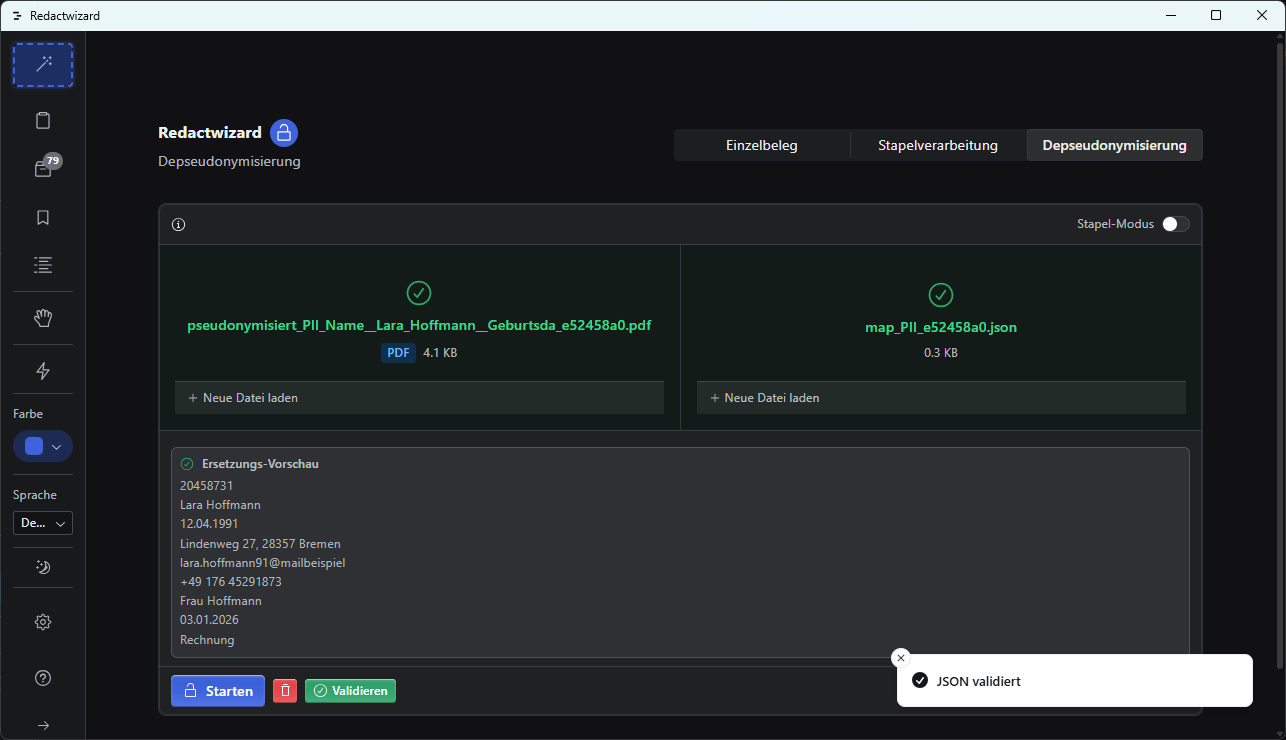
Task: Click the phone number +49 176 45291873
Action: pyautogui.click(x=231, y=582)
